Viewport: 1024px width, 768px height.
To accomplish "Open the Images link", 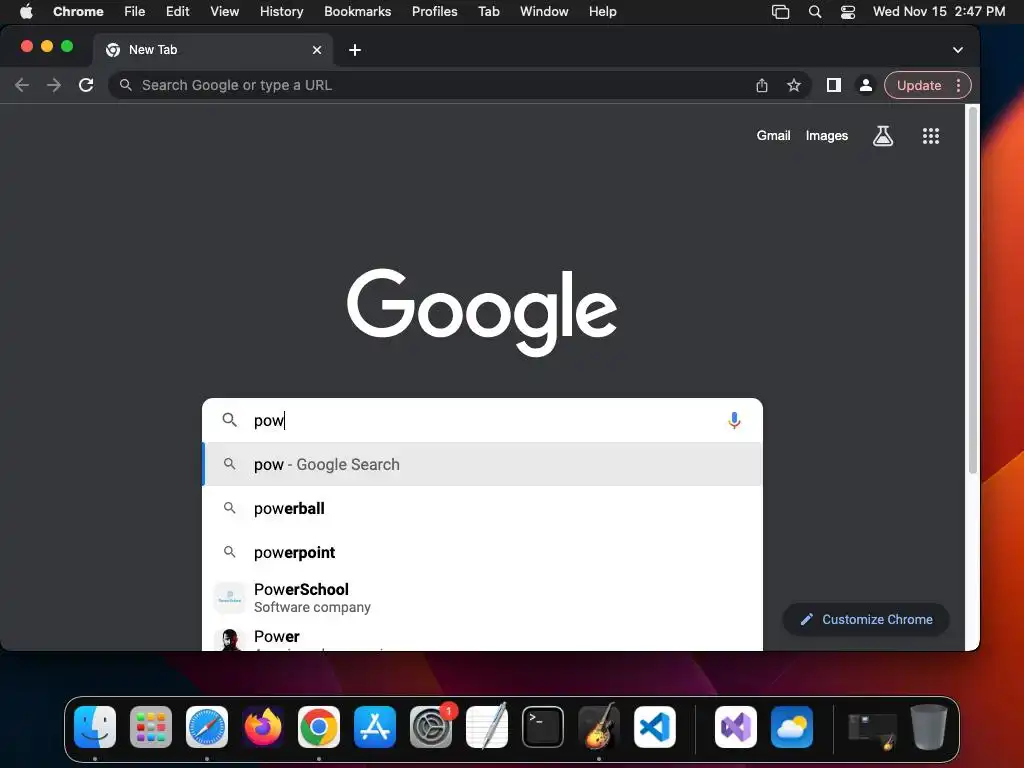I will 826,136.
